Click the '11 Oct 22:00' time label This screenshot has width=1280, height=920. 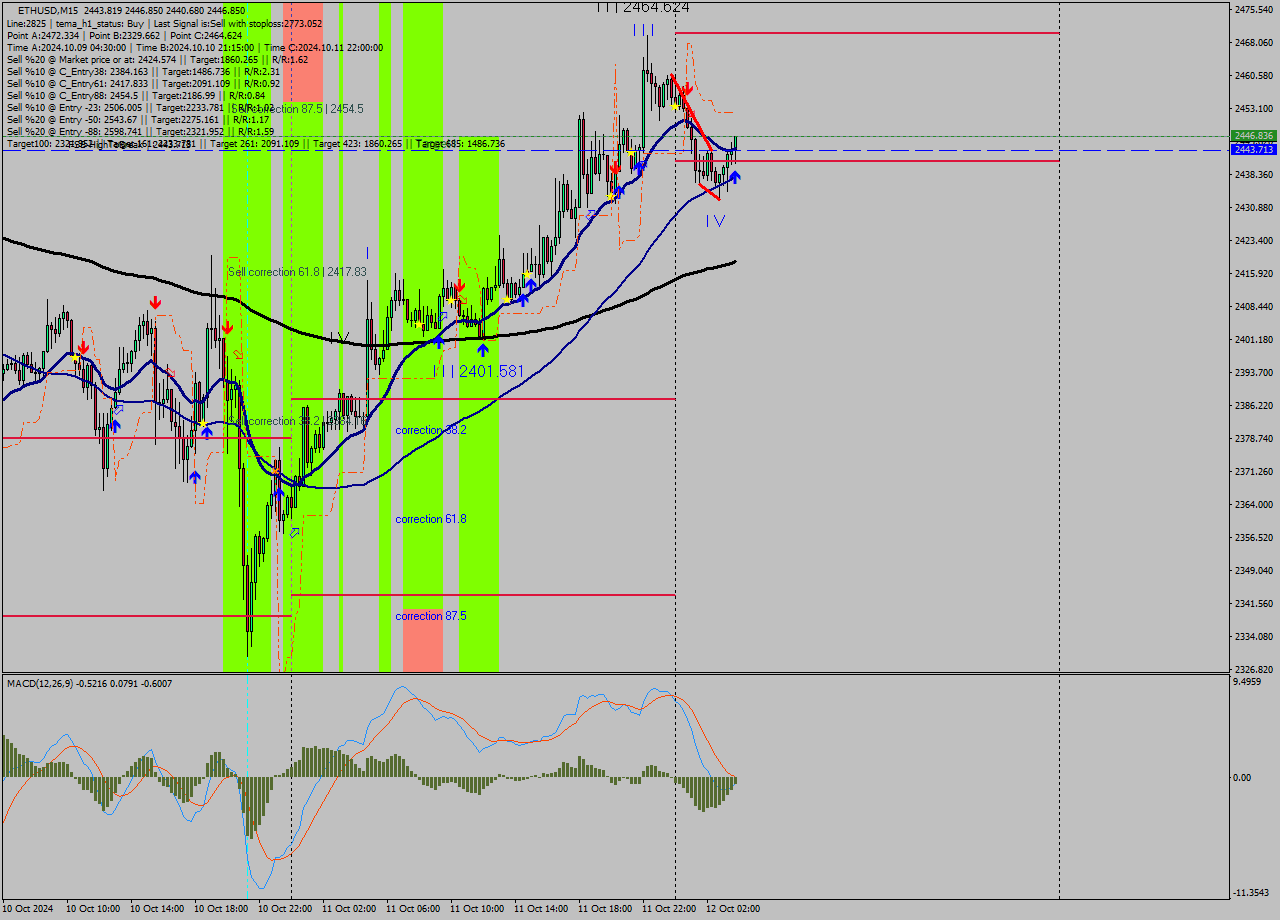pyautogui.click(x=669, y=909)
